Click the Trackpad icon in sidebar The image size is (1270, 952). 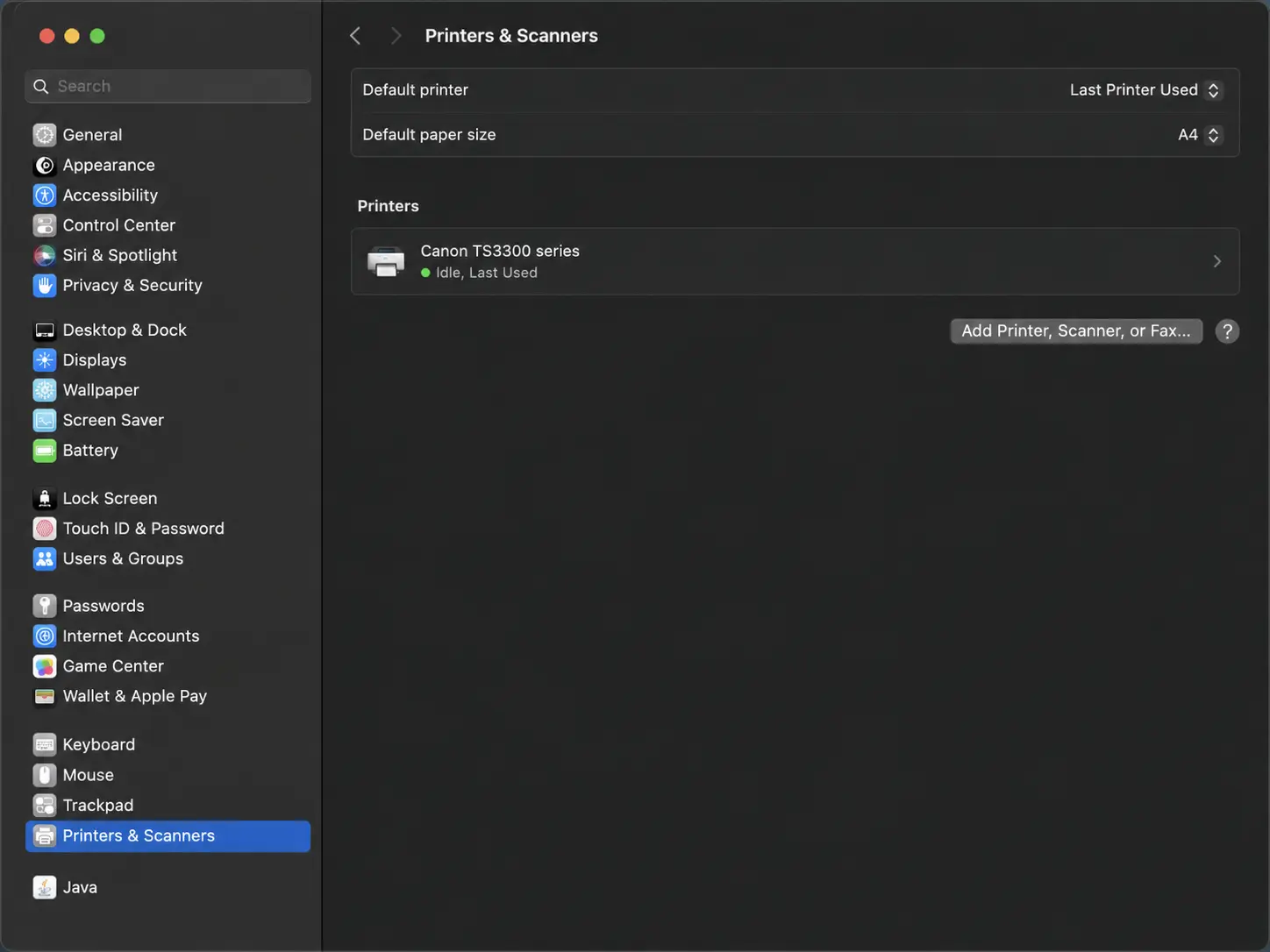(x=45, y=805)
